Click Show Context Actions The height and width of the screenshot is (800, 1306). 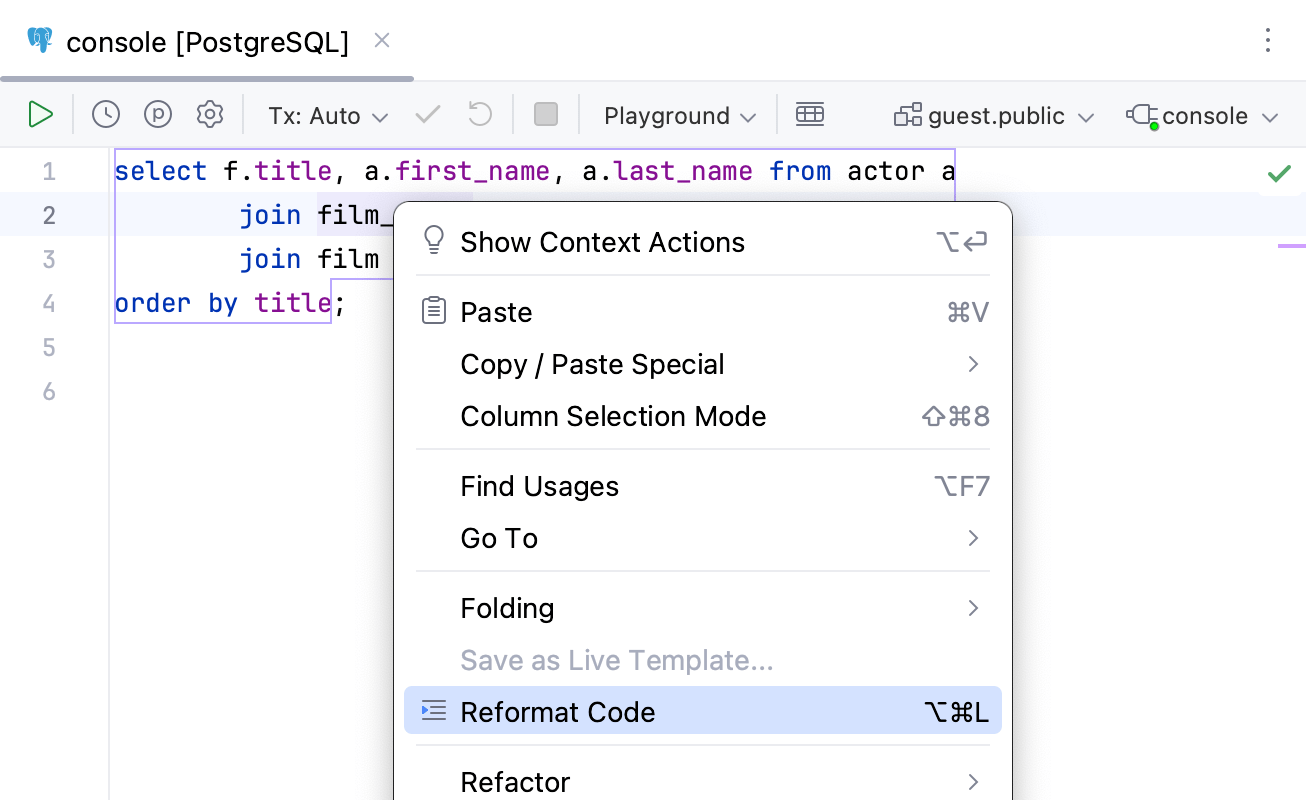[x=602, y=242]
